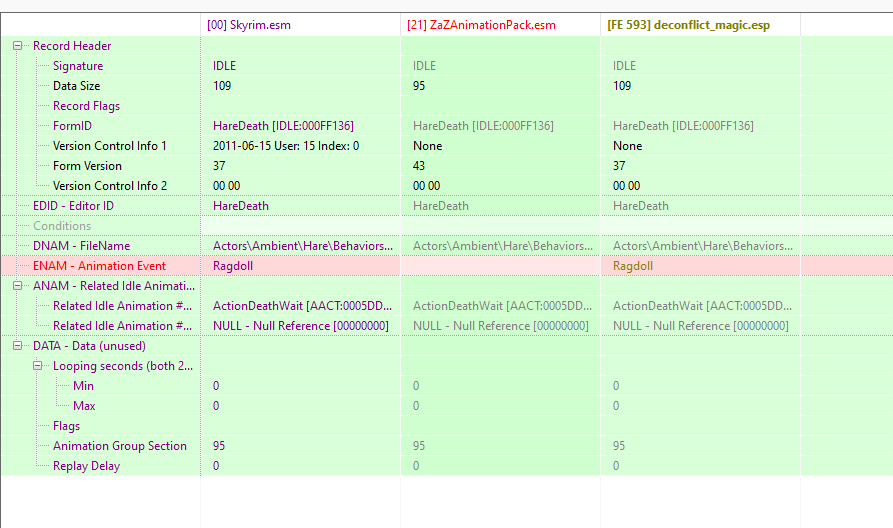Click Skyrim.esm Ragdoll animation event cell
Screen dimensions: 893x528
point(232,265)
